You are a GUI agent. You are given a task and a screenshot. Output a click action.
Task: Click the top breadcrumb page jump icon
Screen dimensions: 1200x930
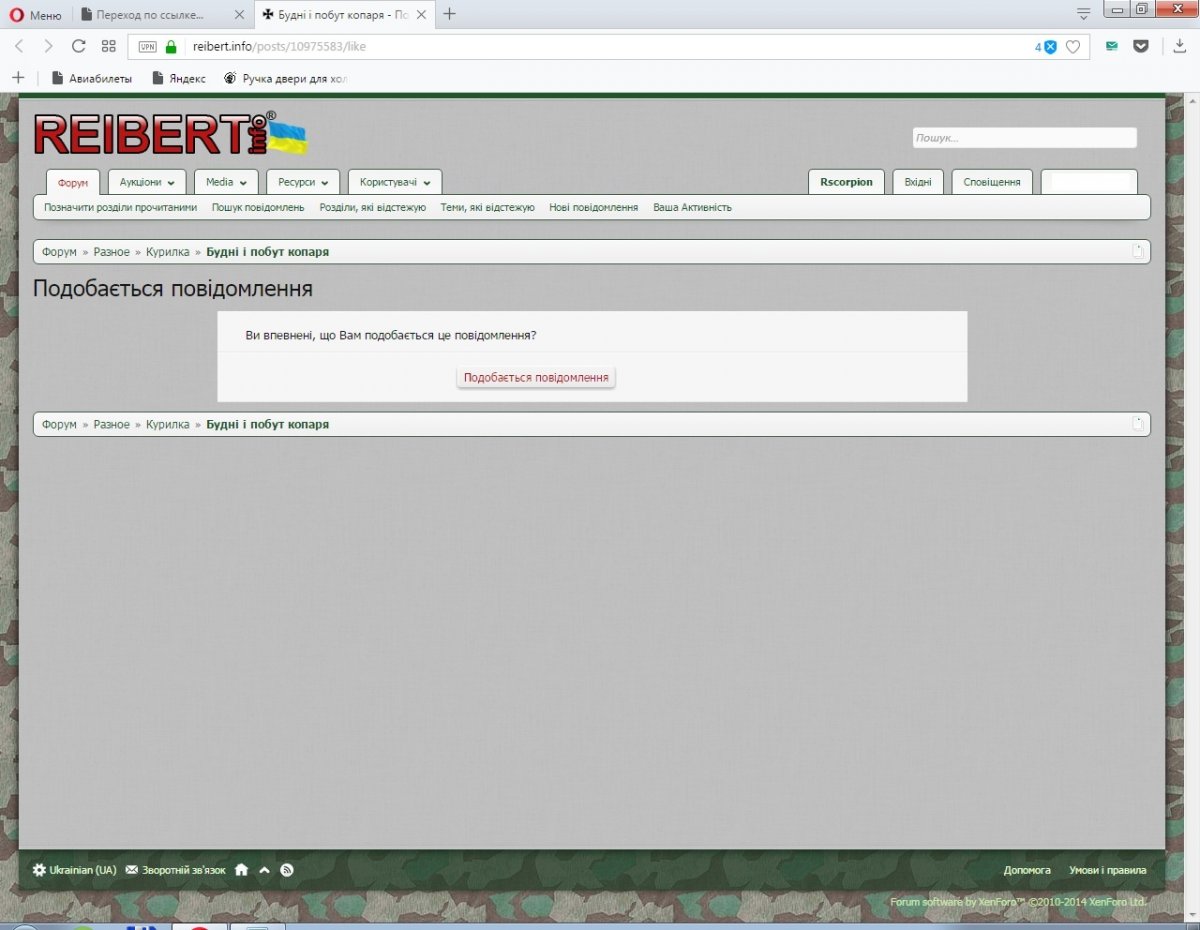1137,251
